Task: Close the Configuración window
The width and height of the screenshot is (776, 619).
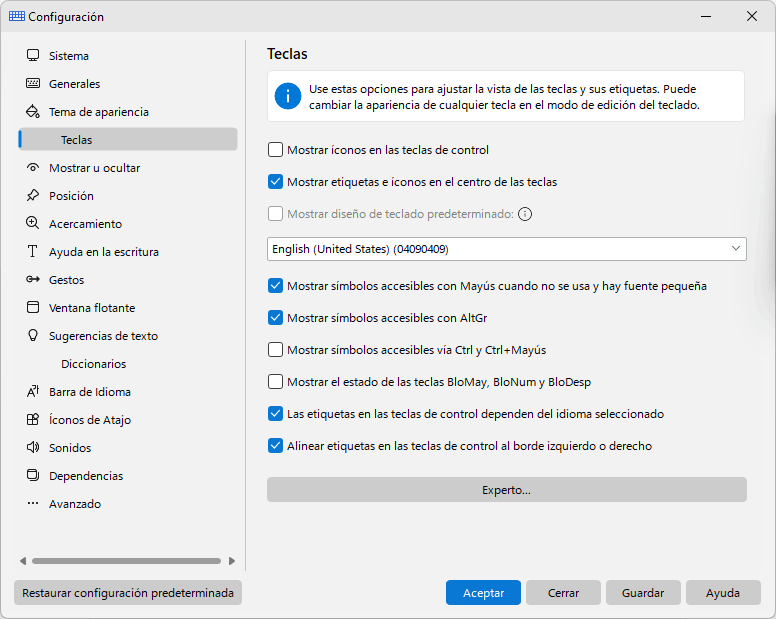Action: tap(752, 16)
